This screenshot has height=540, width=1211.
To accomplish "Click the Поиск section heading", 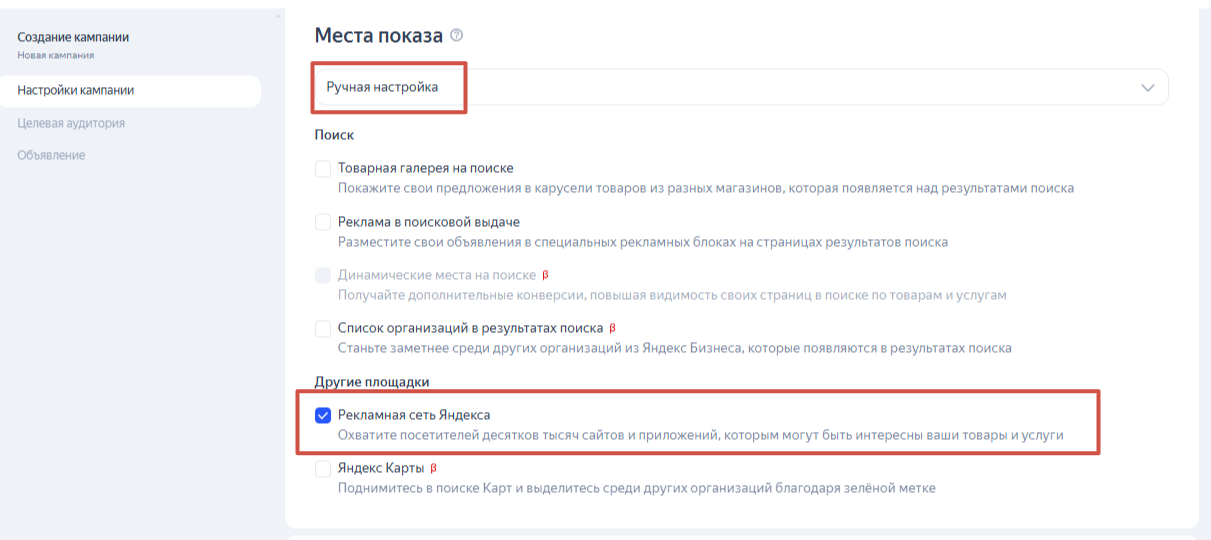I will [x=334, y=135].
